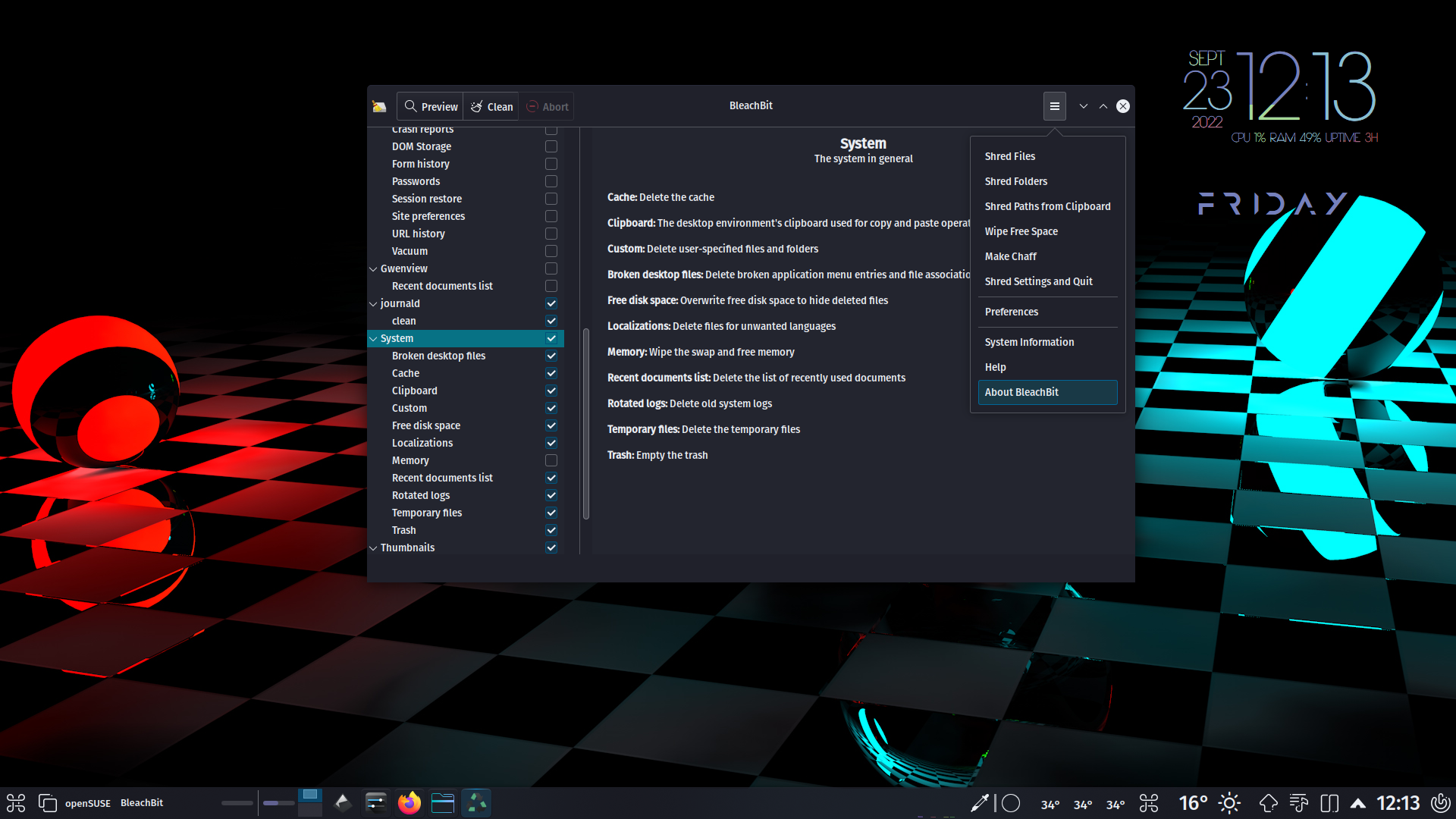This screenshot has width=1456, height=819.
Task: Tick the URL history checkbox
Action: (551, 234)
